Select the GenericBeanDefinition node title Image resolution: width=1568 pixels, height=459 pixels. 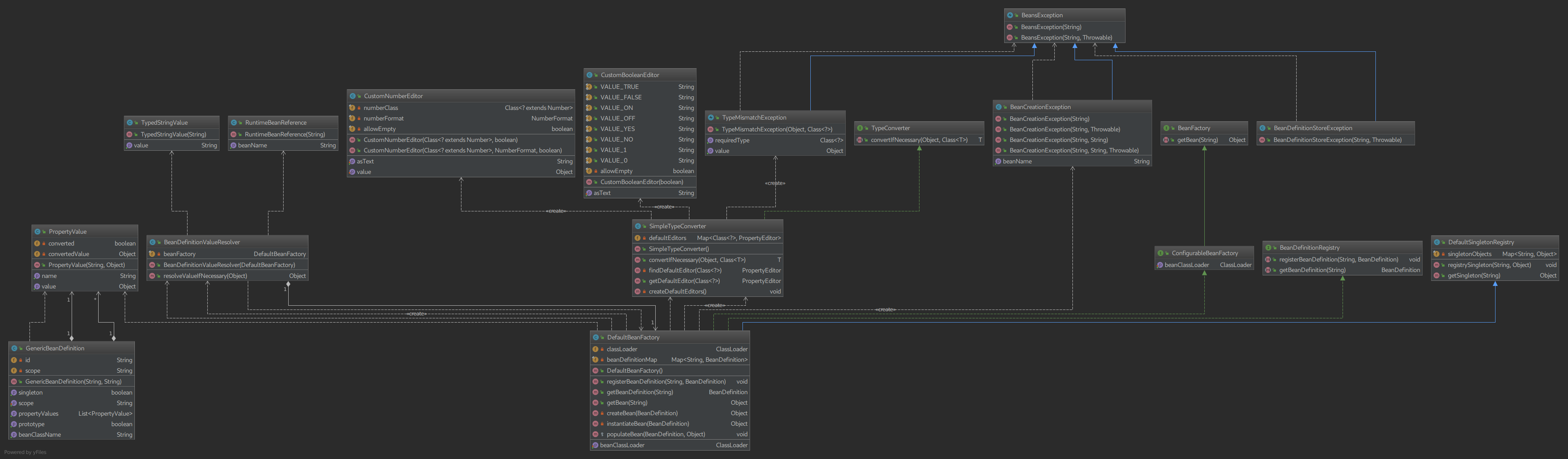point(55,348)
